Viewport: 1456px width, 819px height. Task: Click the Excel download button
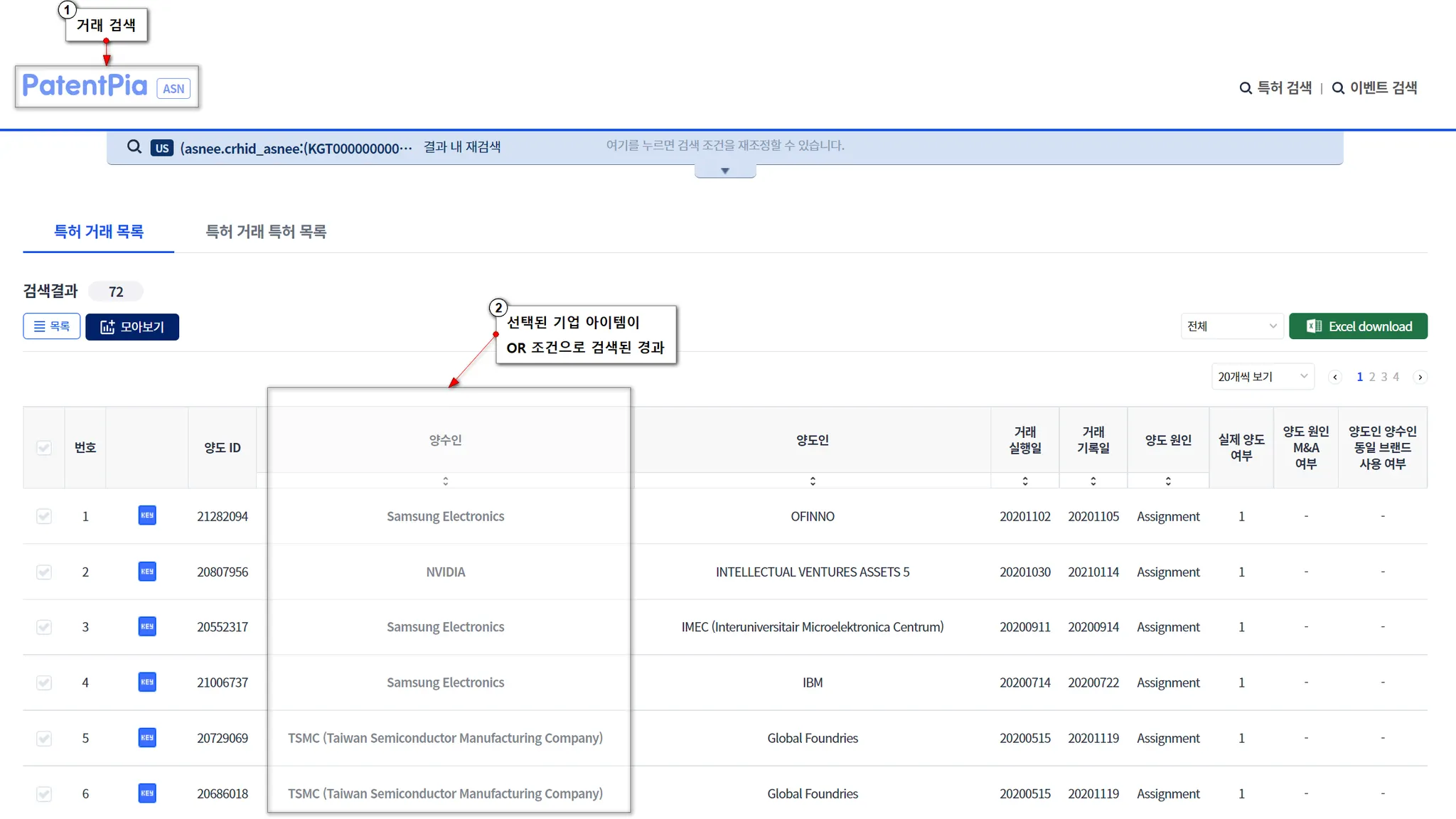[1358, 326]
